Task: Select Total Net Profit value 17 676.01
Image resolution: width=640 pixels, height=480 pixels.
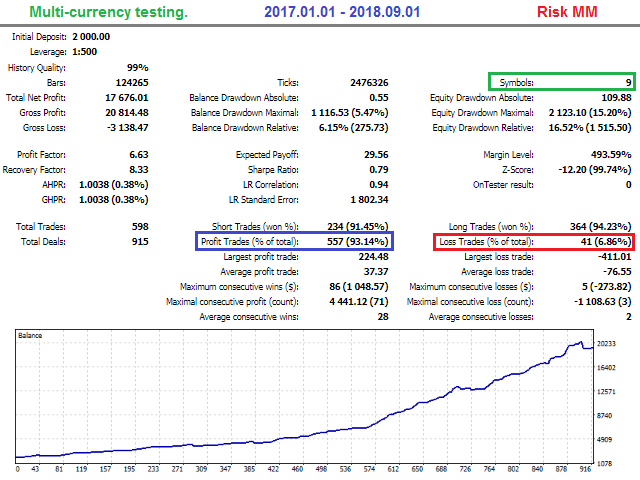Action: click(x=127, y=98)
